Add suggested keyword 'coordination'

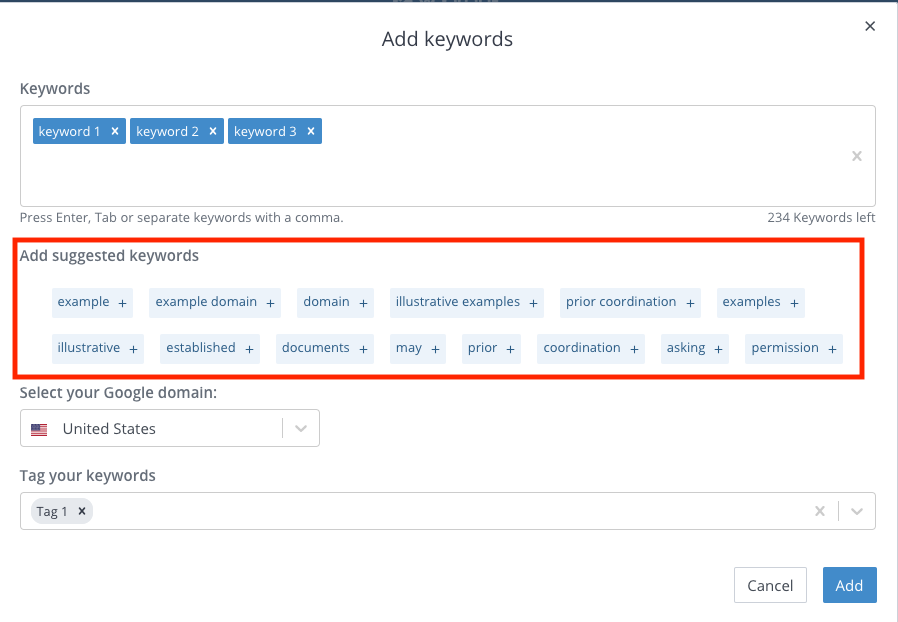click(590, 348)
